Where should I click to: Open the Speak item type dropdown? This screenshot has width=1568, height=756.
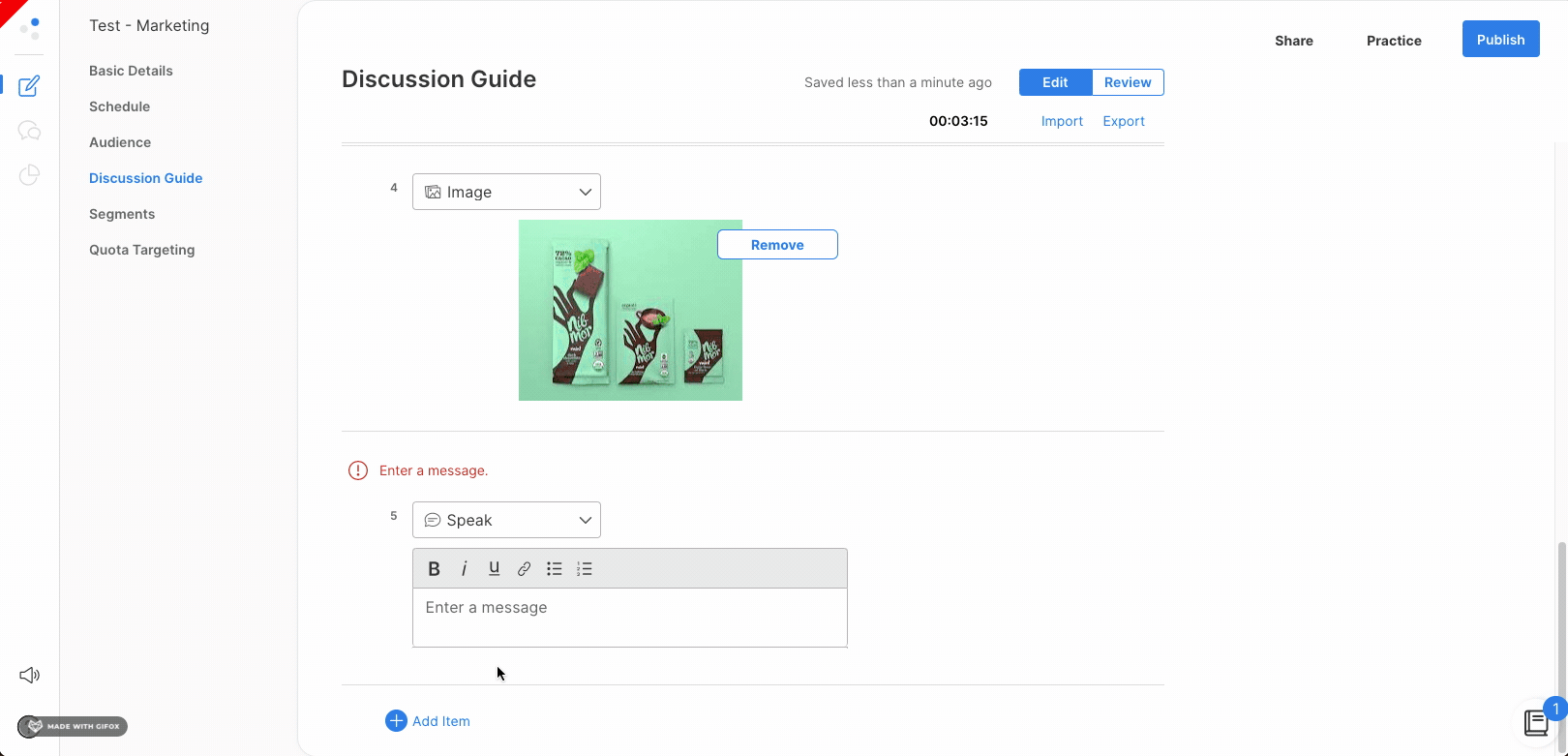pos(506,520)
